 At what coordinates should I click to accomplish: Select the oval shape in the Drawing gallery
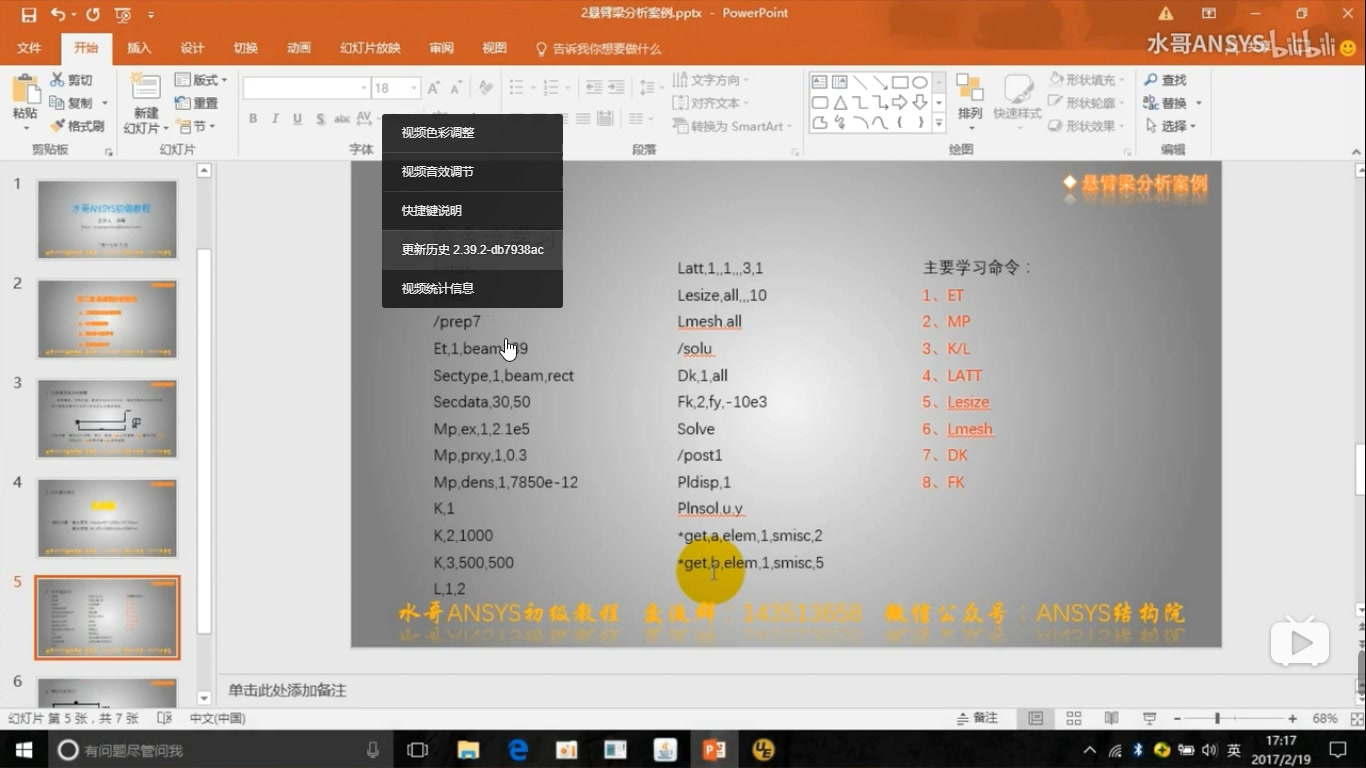click(x=922, y=82)
